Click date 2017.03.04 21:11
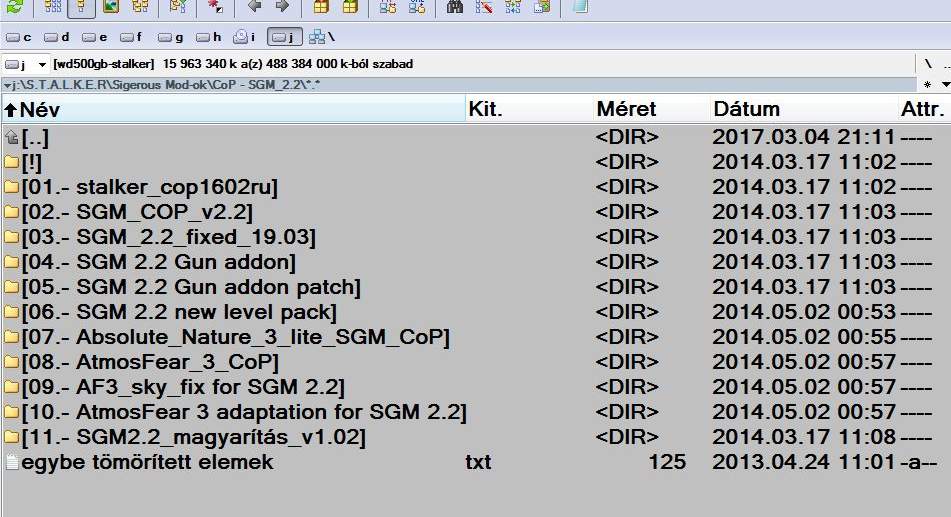The image size is (951, 517). click(x=804, y=138)
